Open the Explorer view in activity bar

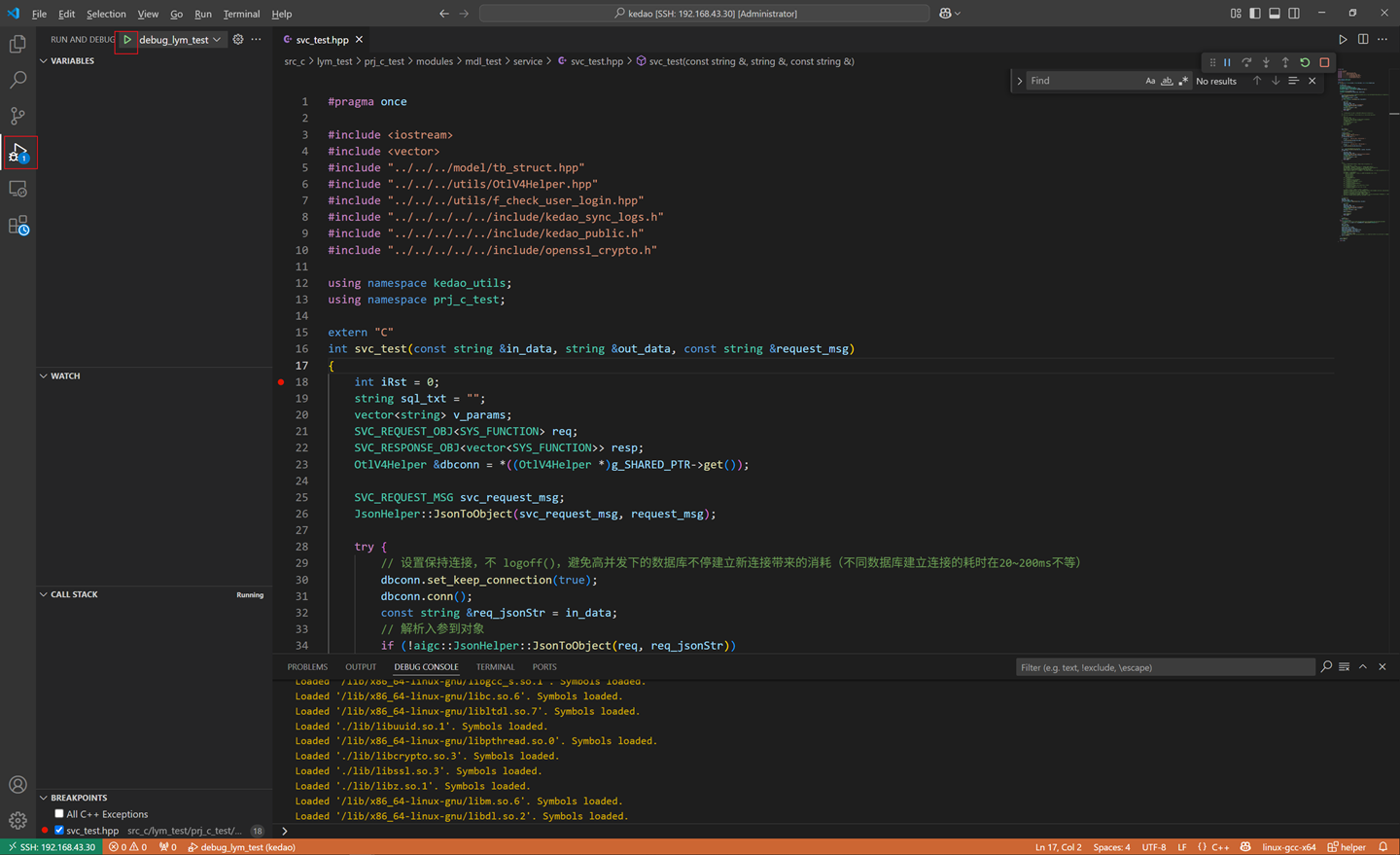coord(17,44)
